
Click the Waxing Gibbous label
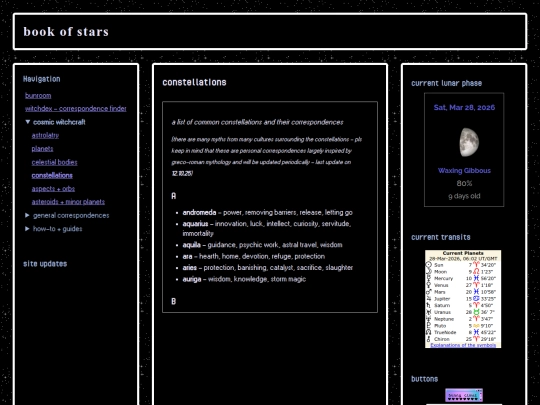click(x=464, y=170)
